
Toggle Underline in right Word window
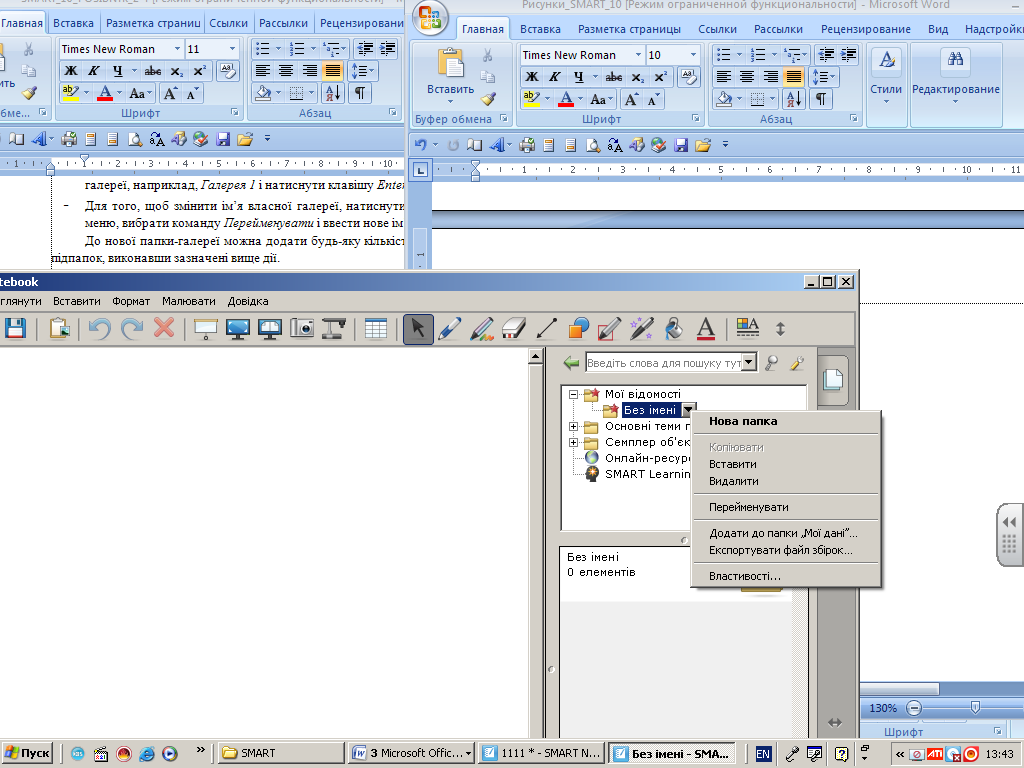click(x=578, y=77)
